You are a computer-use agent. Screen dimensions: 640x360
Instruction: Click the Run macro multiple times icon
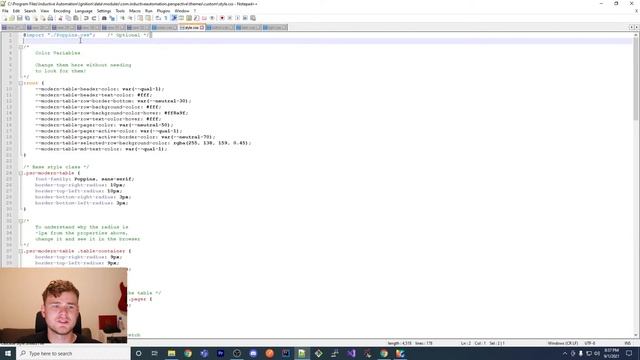point(245,18)
